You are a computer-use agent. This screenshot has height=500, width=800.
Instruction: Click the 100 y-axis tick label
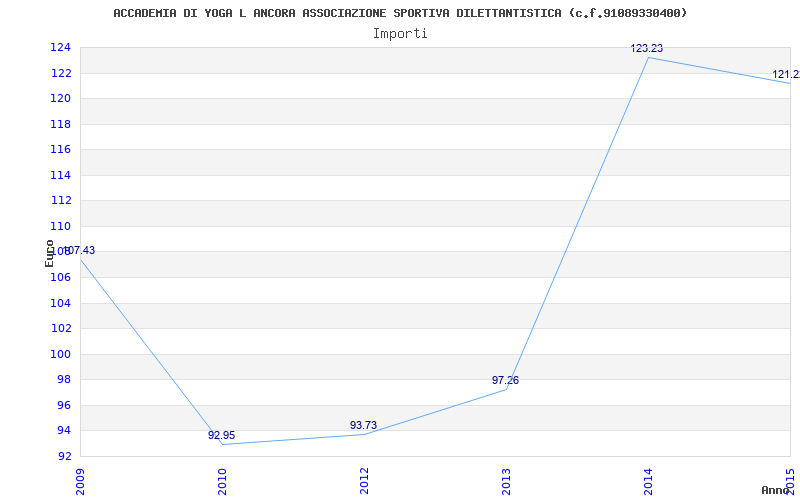coord(60,354)
